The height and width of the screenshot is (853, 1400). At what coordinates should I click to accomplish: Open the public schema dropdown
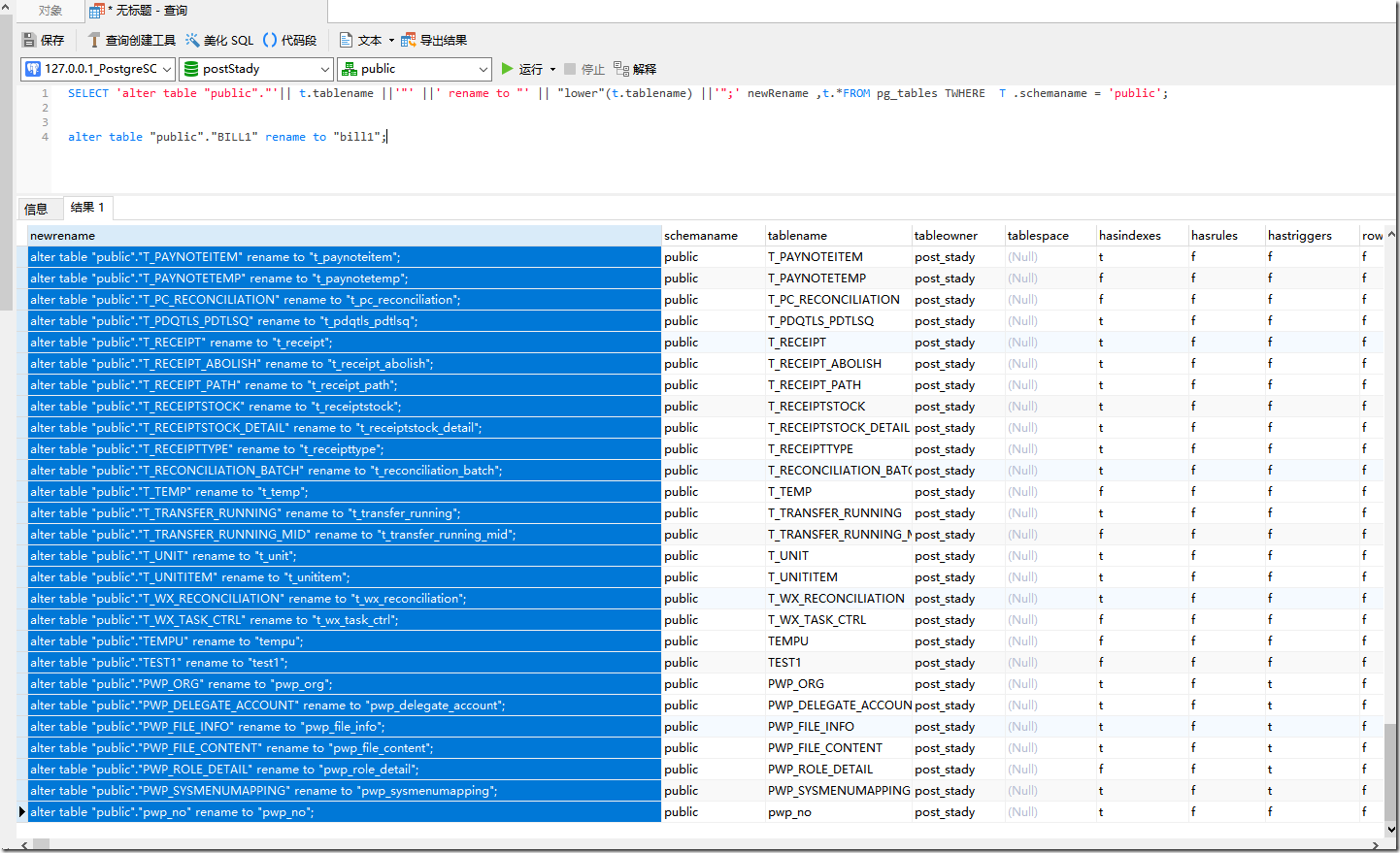coord(415,69)
